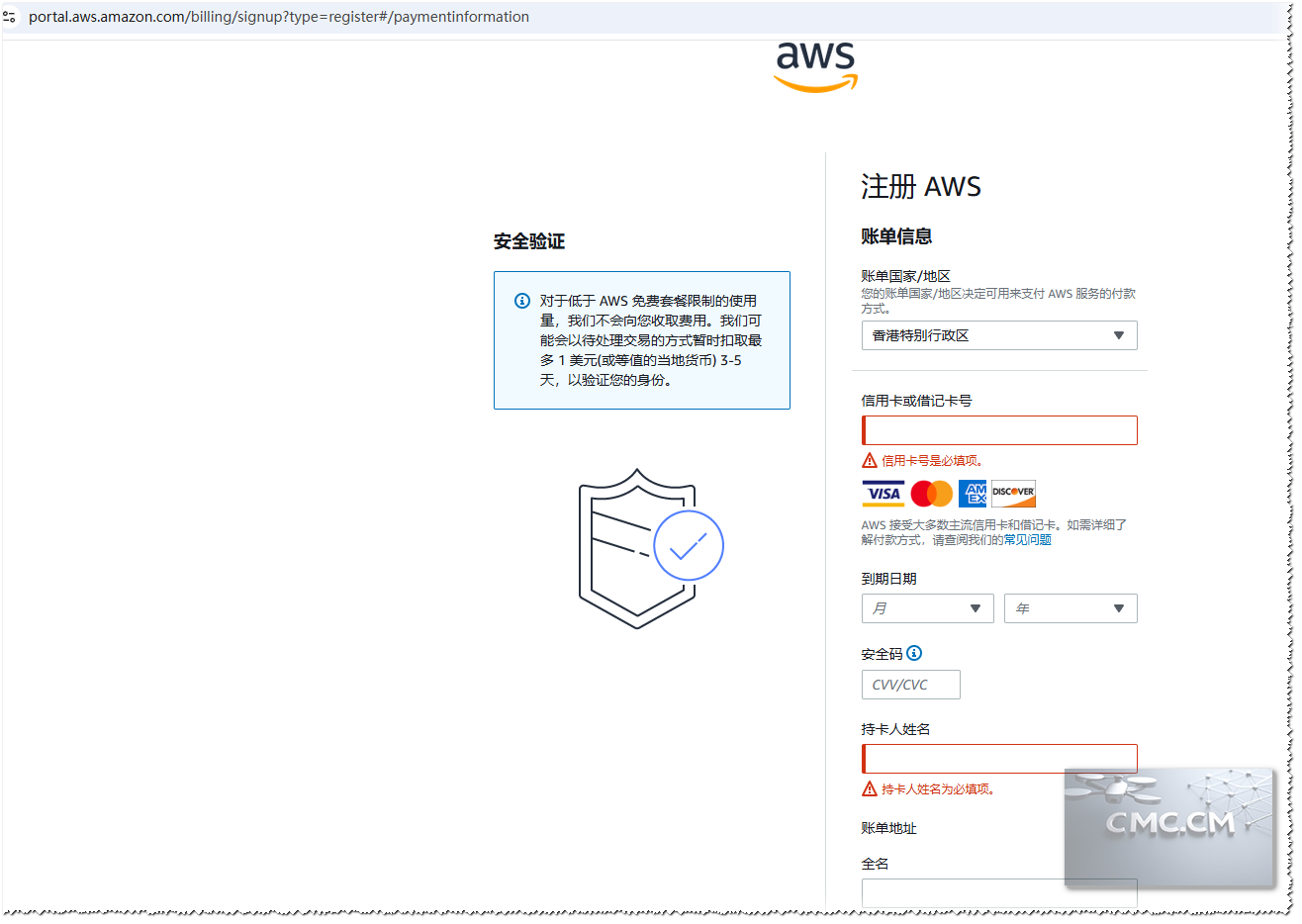Open the 月 expiration month dropdown
This screenshot has width=1302, height=924.
(x=927, y=608)
